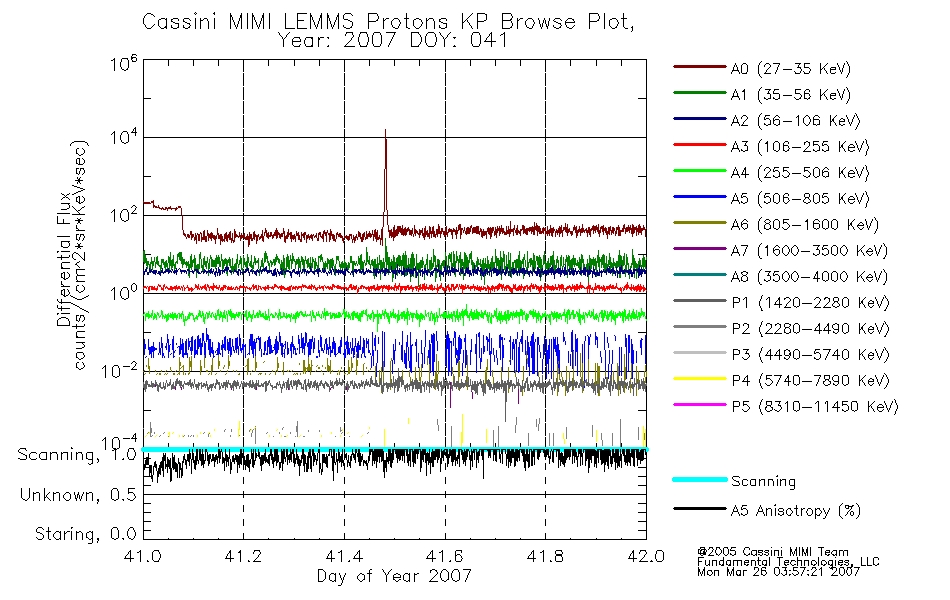Image resolution: width=950 pixels, height=600 pixels.
Task: Click the A2 (56-106 KeV) legend label
Action: (x=795, y=121)
